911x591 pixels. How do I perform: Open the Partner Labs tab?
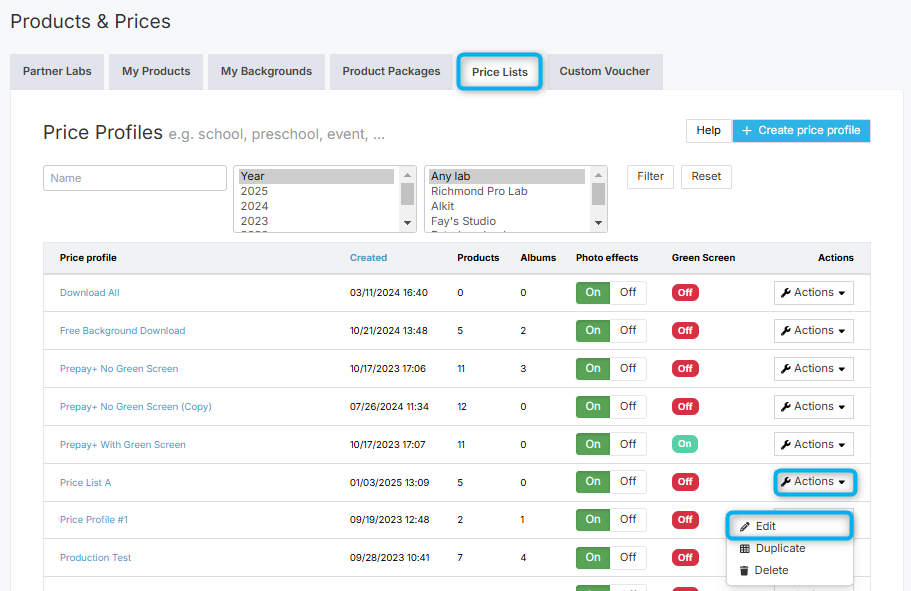pos(57,71)
